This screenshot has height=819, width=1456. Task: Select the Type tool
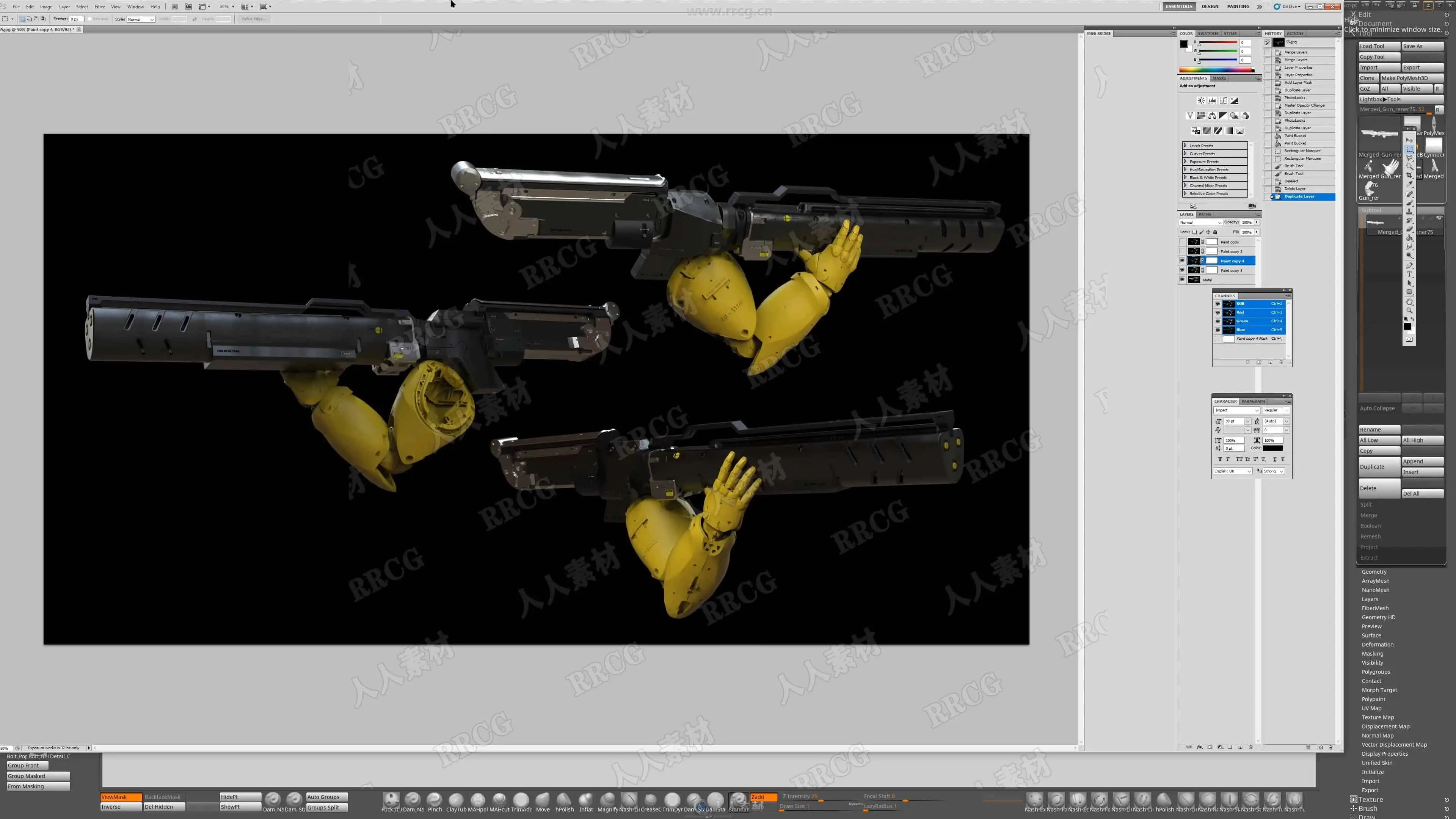[1410, 274]
